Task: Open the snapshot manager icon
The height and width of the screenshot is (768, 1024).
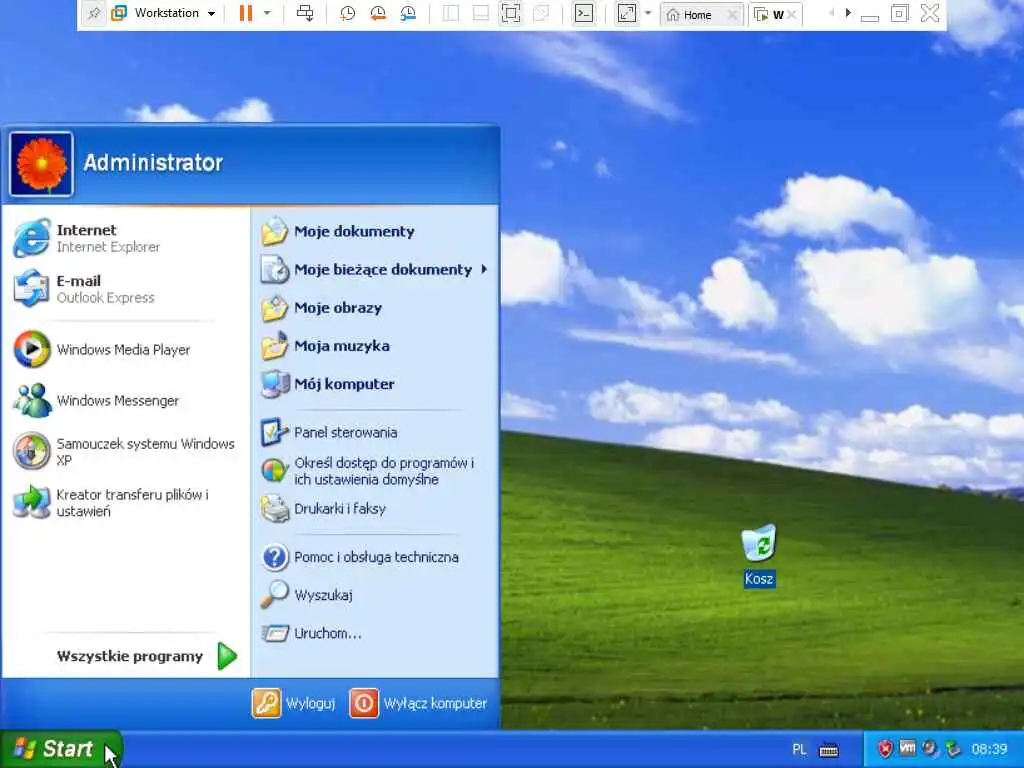Action: [x=408, y=13]
